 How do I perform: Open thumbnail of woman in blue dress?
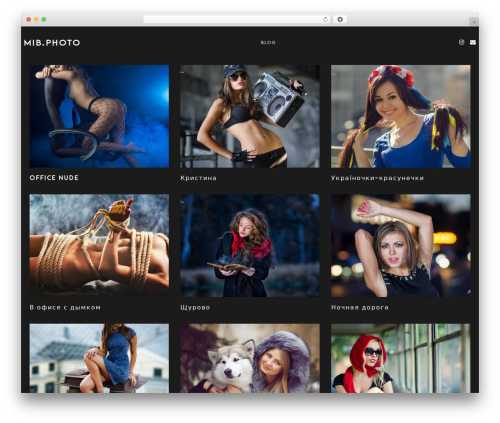click(99, 358)
